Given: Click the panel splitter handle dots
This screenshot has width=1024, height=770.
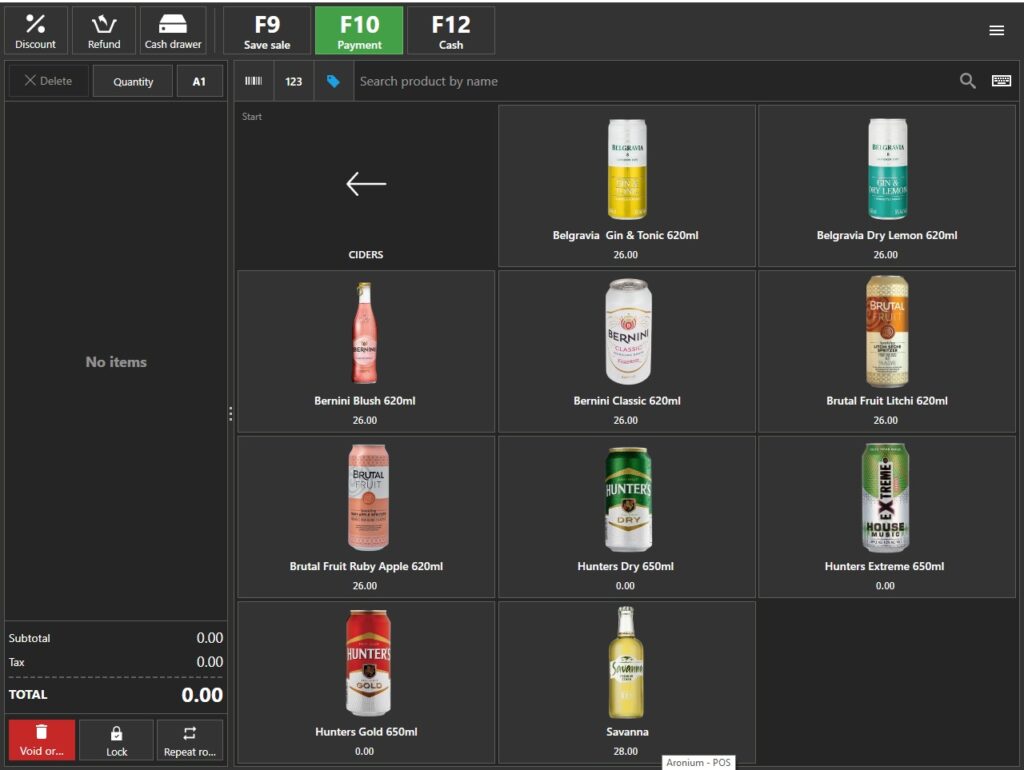Looking at the screenshot, I should 231,413.
